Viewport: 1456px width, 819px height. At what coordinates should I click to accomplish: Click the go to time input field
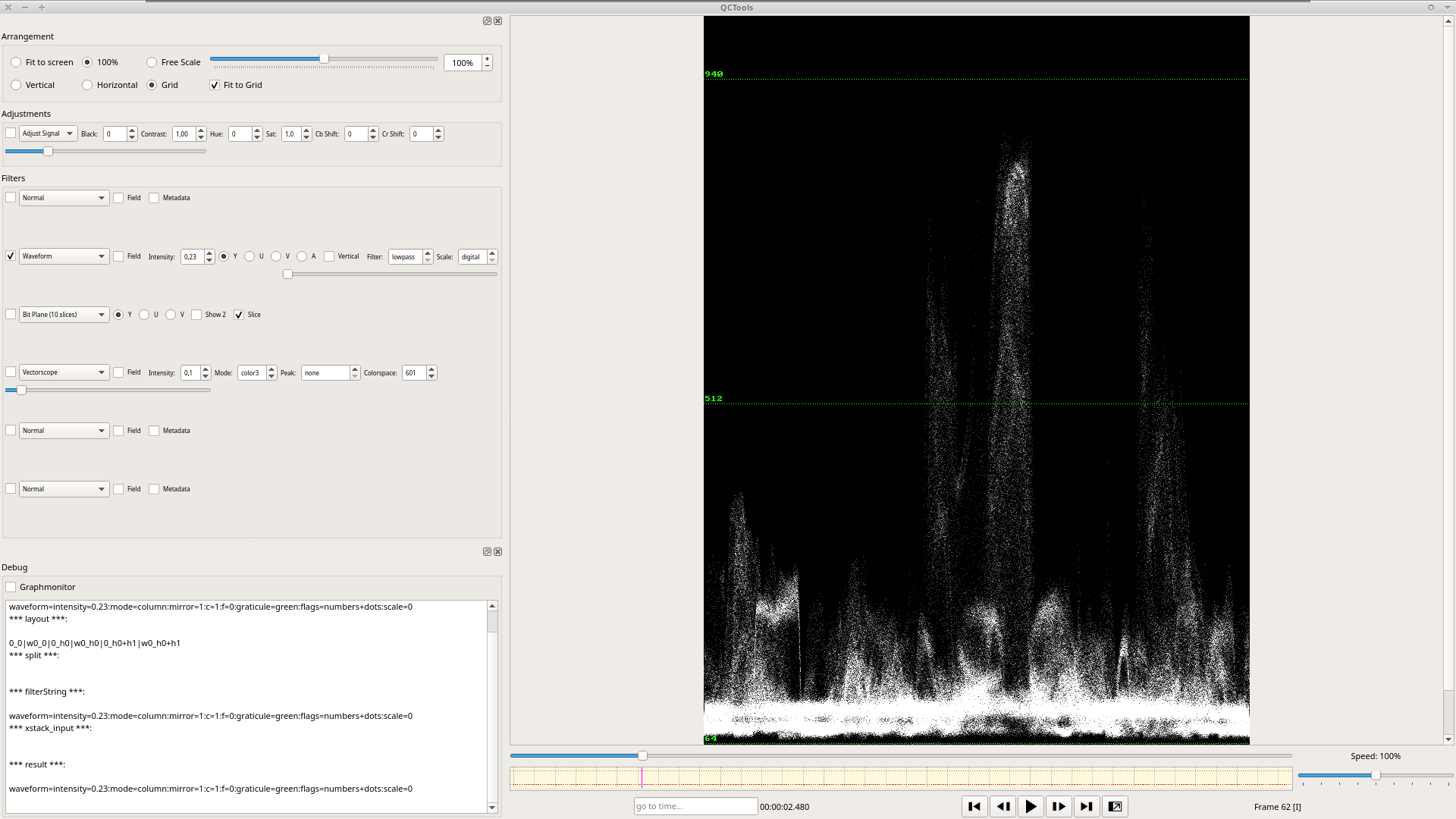coord(695,807)
